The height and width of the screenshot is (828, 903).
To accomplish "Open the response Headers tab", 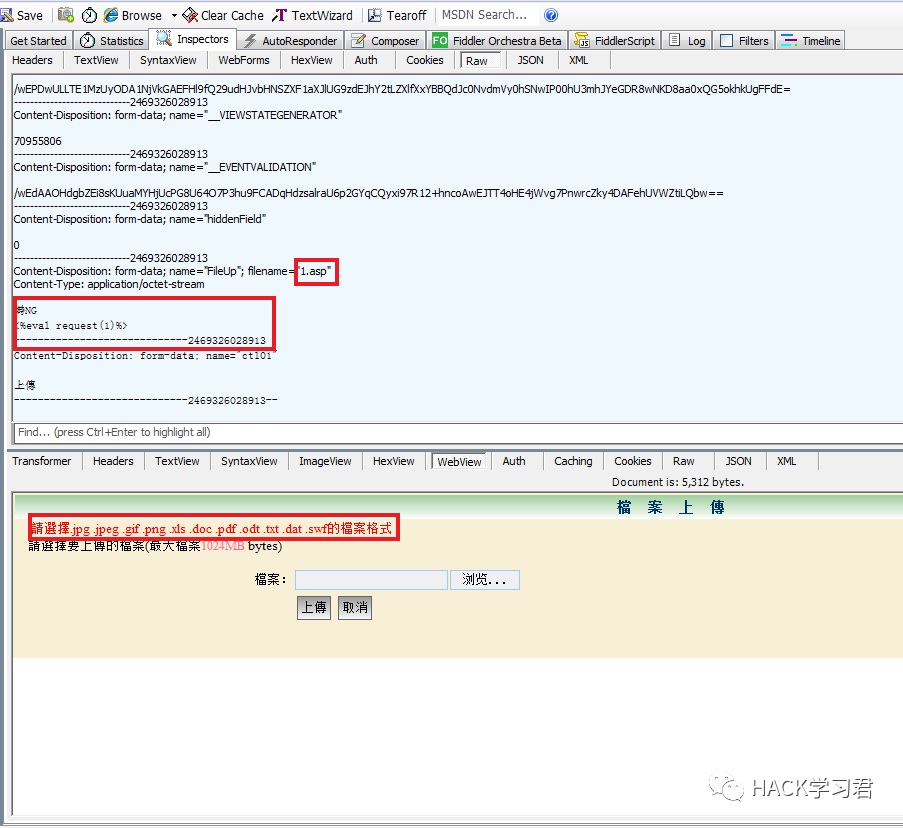I will (113, 461).
